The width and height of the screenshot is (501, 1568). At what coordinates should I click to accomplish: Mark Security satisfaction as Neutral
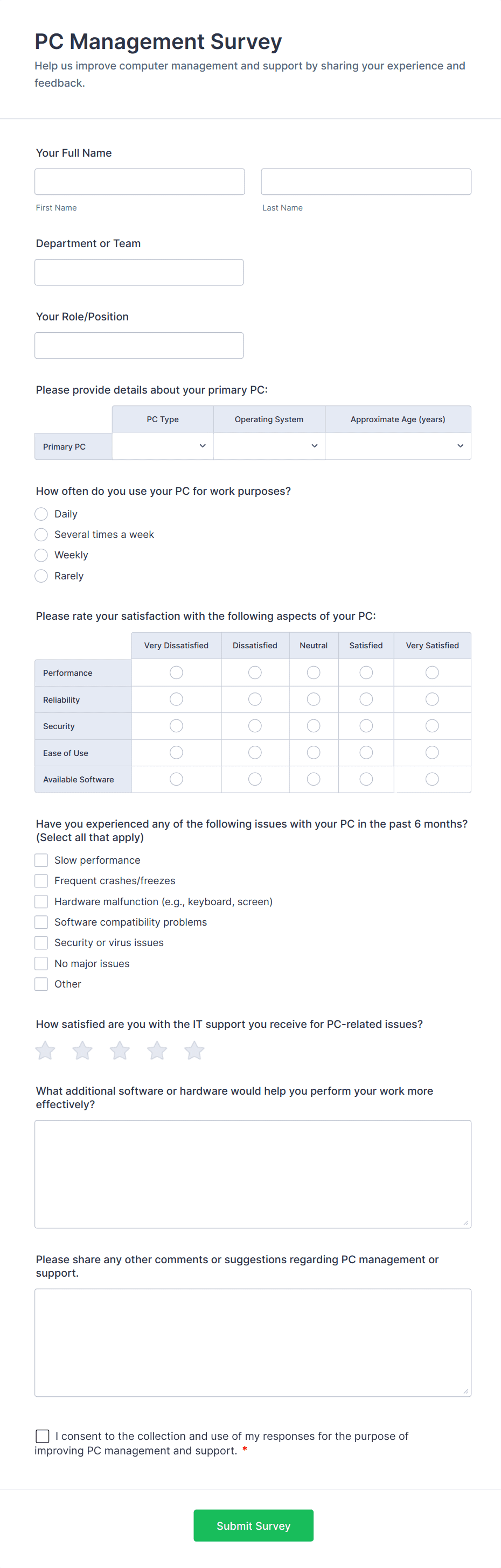point(313,725)
